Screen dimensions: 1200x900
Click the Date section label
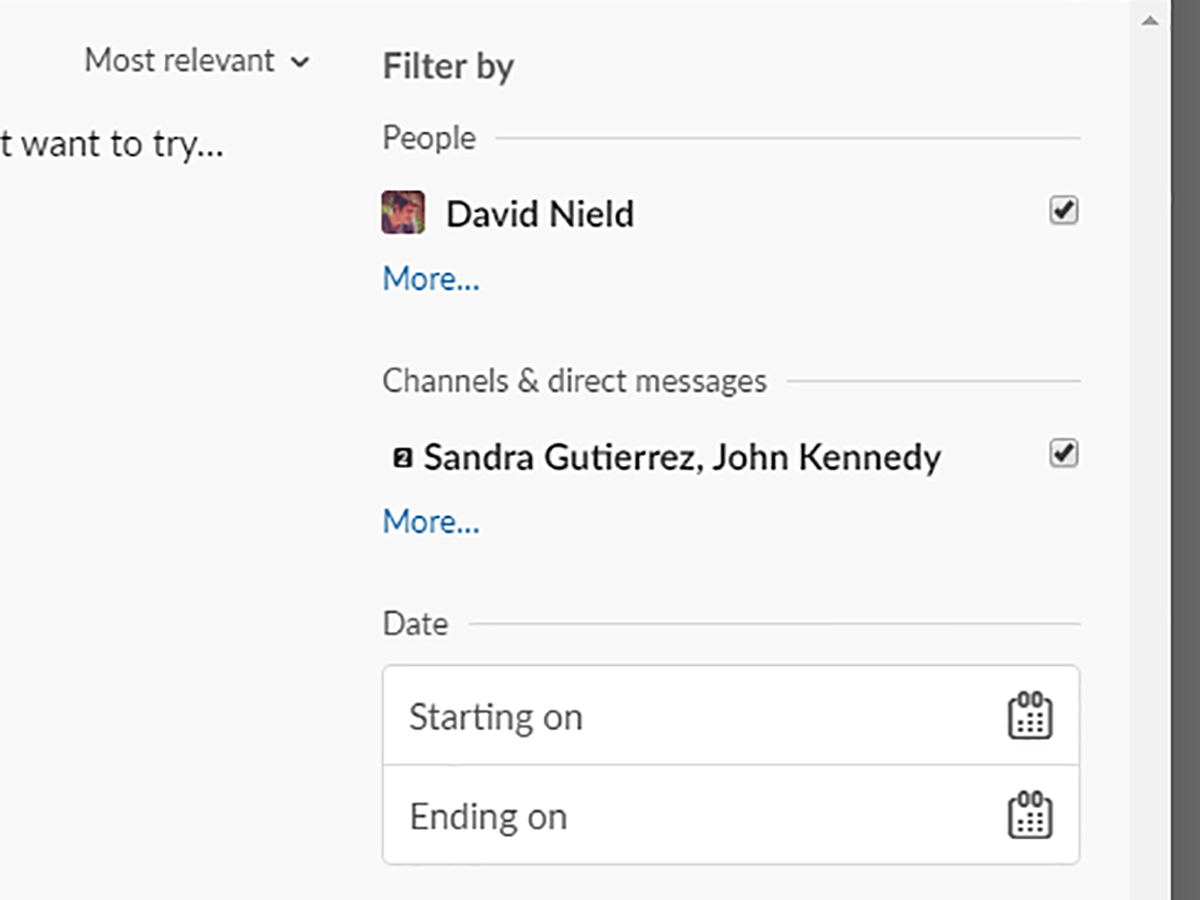point(415,624)
